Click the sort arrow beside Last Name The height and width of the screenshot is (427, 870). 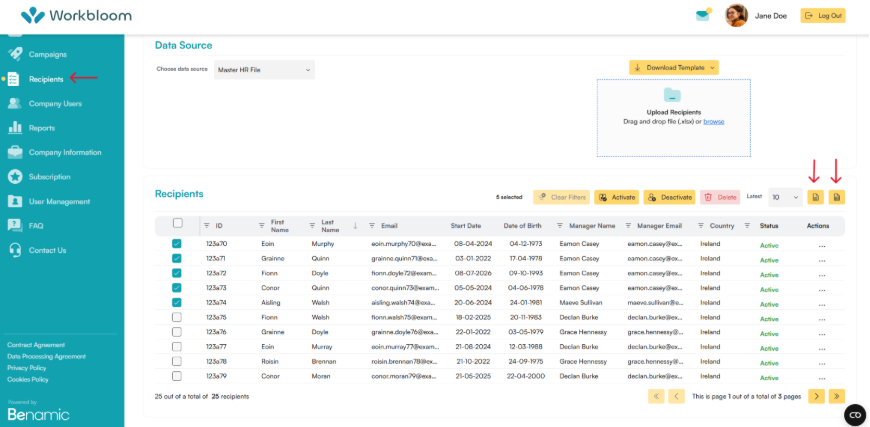coord(355,226)
